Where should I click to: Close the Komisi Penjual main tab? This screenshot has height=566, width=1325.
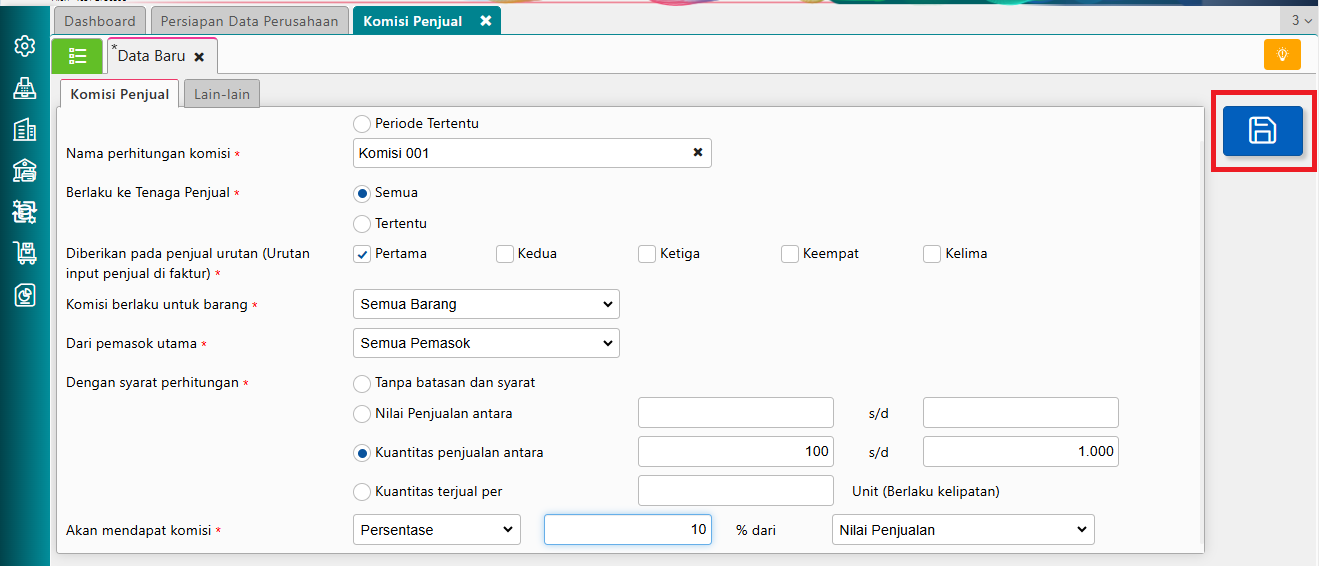coord(485,20)
